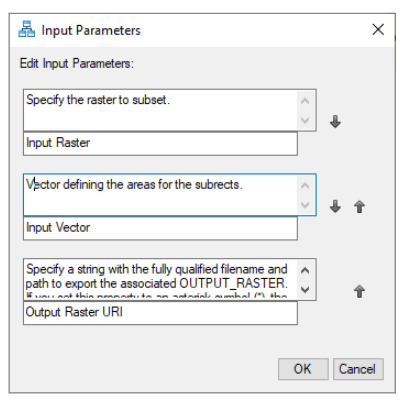Move Input Vector parameter down

335,206
